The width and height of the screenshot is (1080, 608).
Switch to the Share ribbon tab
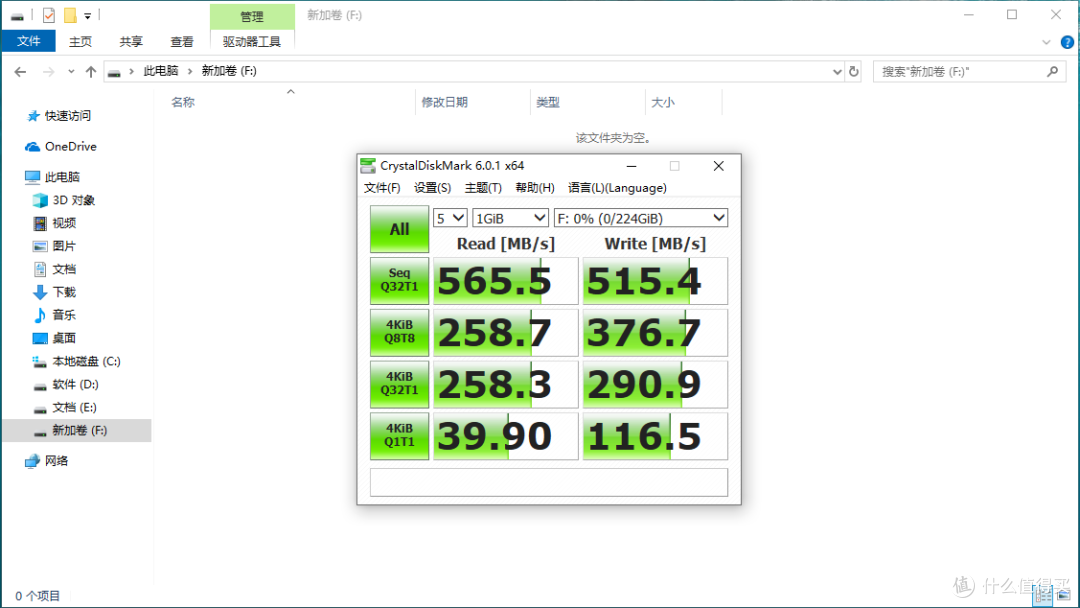point(131,41)
